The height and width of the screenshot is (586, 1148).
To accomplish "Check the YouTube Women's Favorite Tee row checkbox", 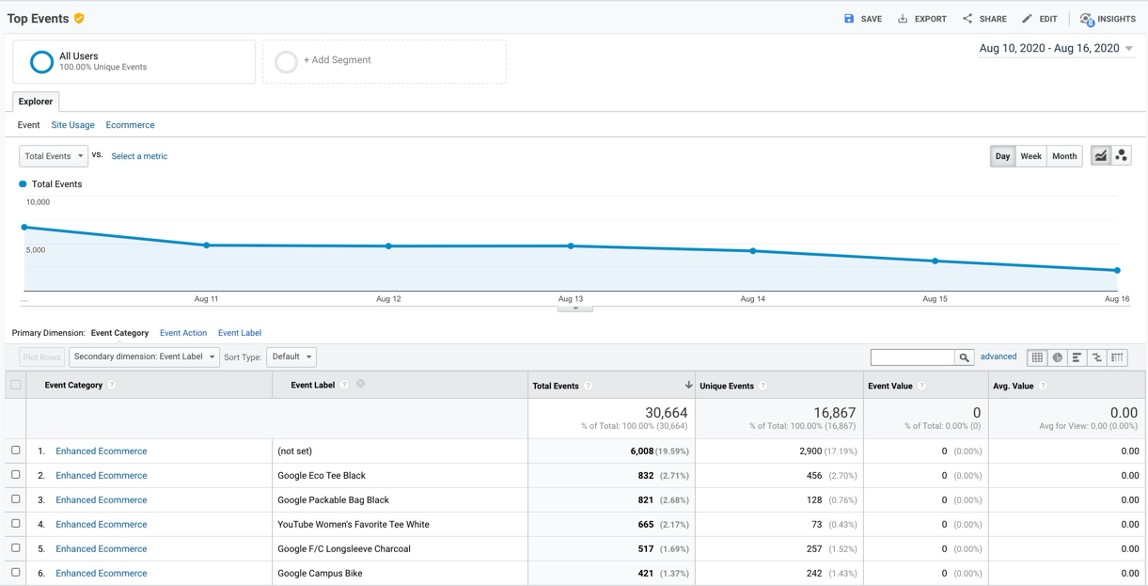I will [16, 524].
